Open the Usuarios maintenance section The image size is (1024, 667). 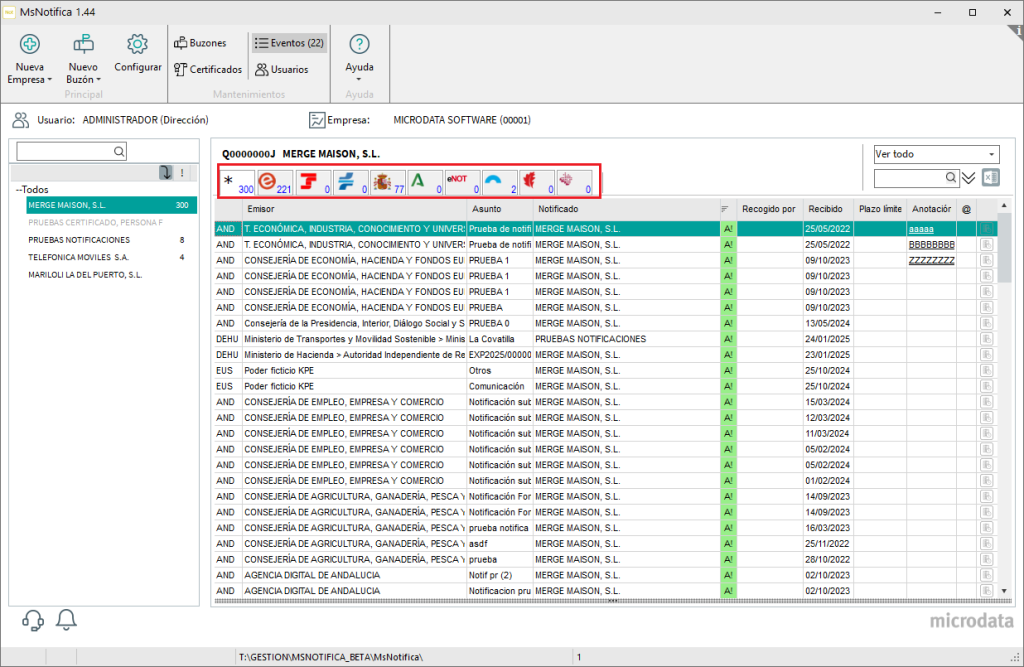pos(281,69)
